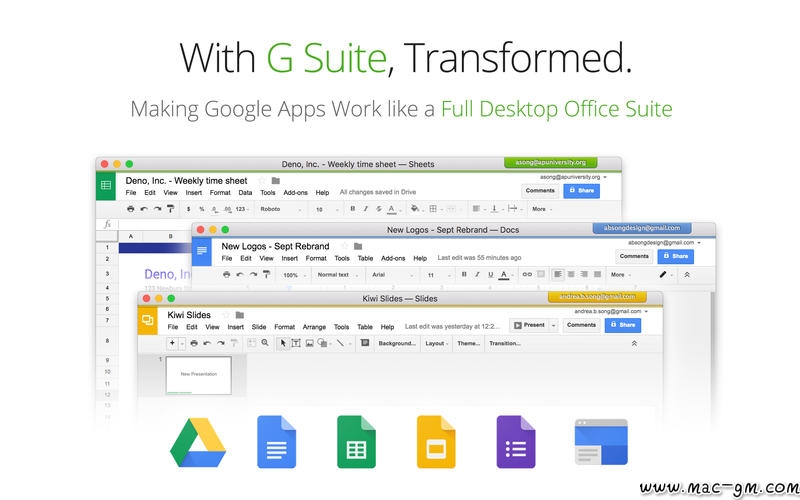Open the Table menu in Docs

[x=365, y=258]
